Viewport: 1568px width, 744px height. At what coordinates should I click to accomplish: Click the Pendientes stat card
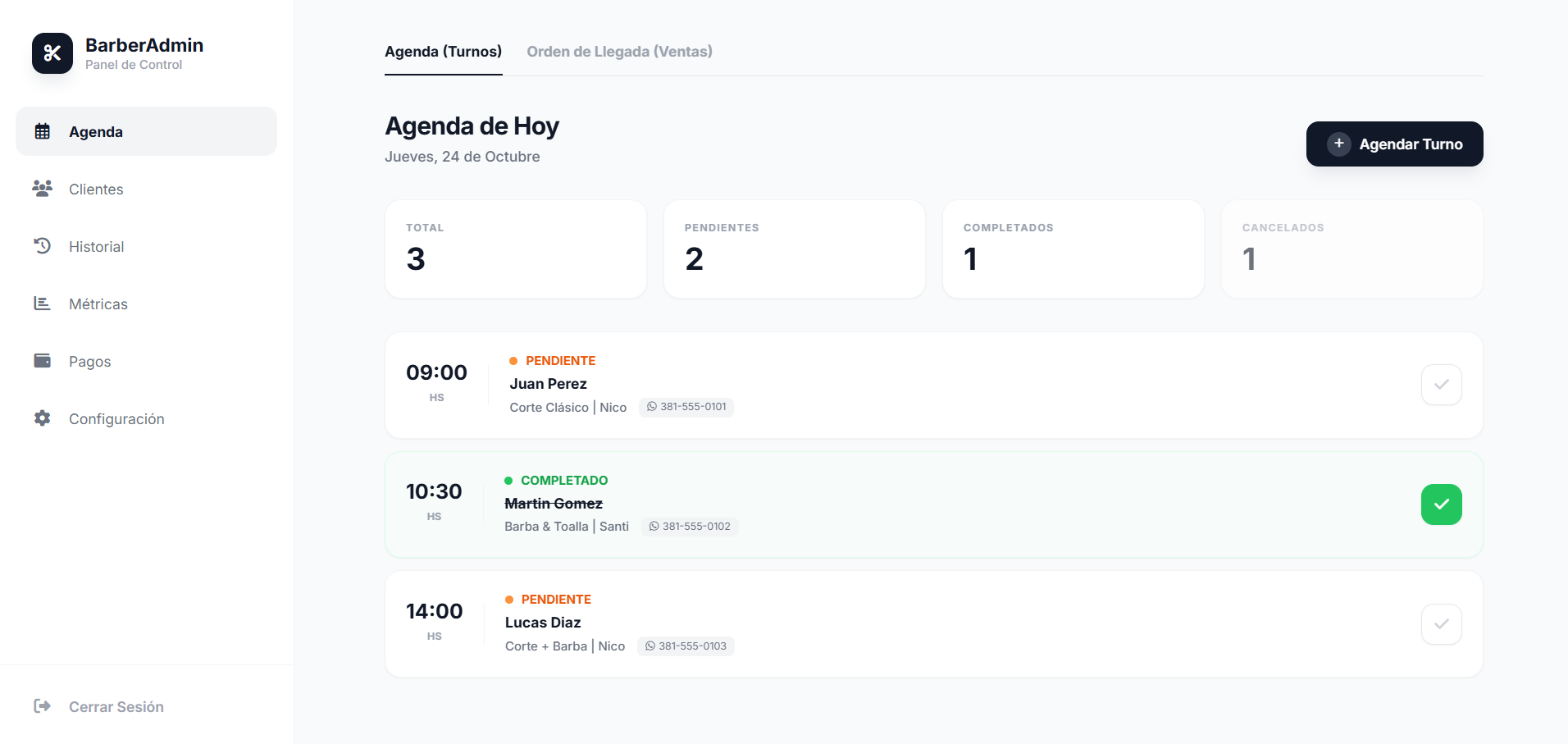[794, 249]
